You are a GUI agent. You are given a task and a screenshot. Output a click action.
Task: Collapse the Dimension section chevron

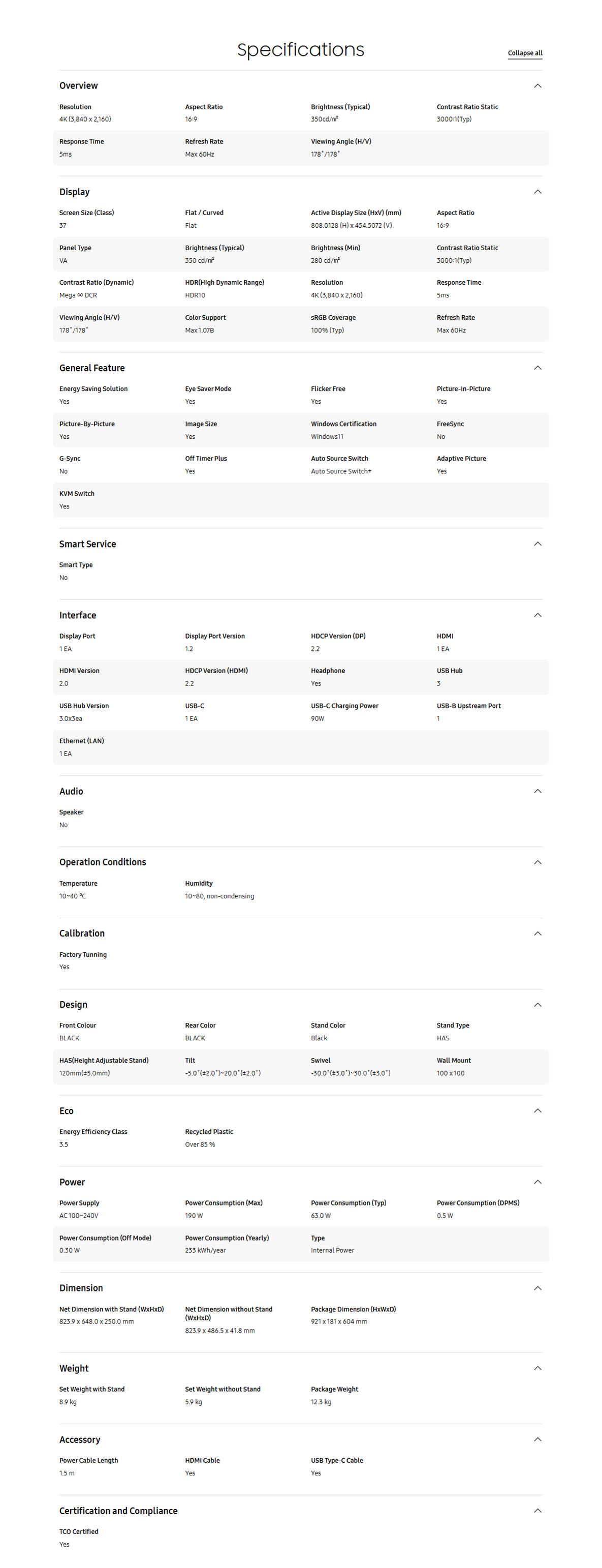click(x=537, y=1288)
